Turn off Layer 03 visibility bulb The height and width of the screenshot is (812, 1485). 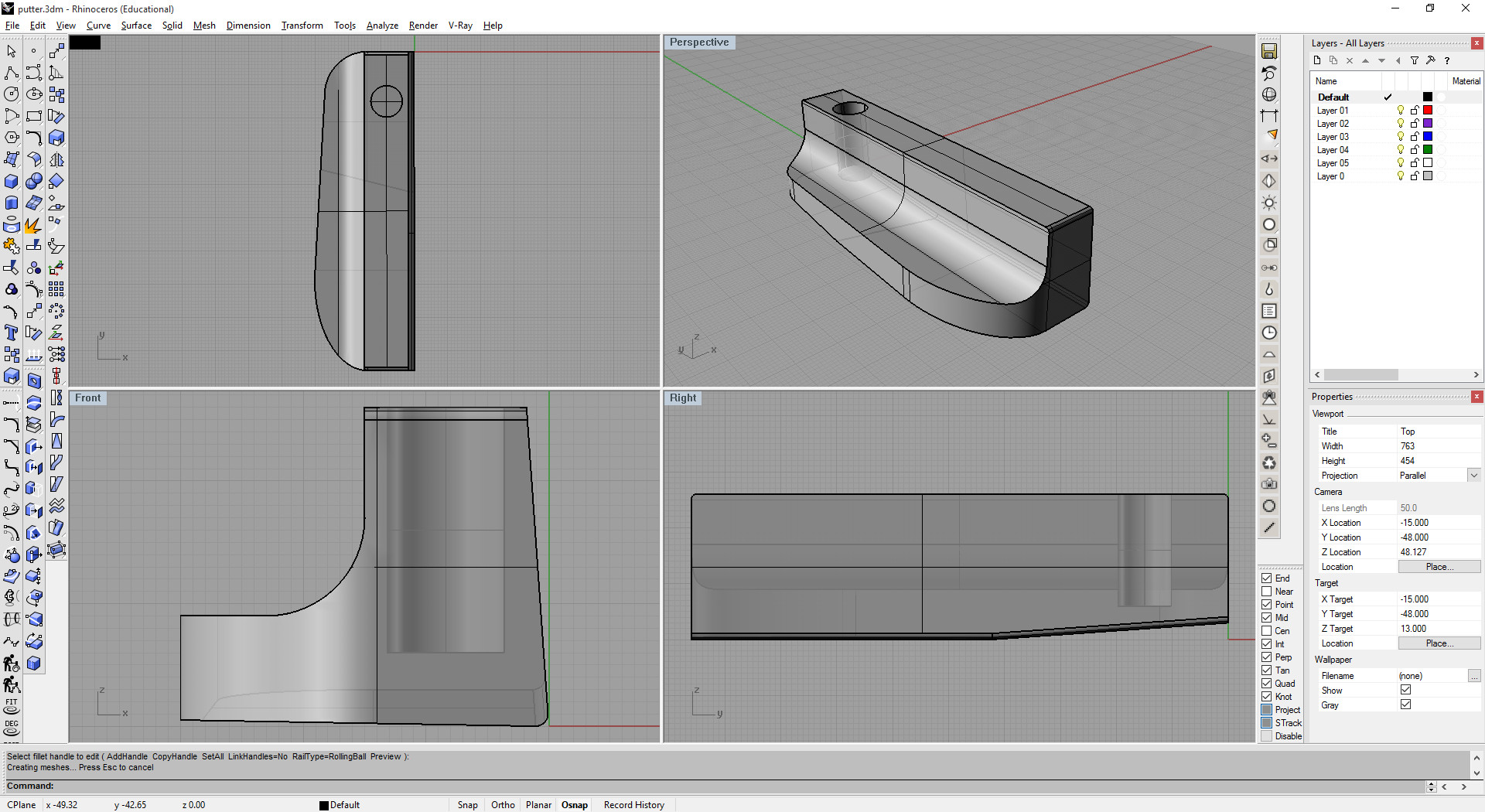click(x=1401, y=137)
